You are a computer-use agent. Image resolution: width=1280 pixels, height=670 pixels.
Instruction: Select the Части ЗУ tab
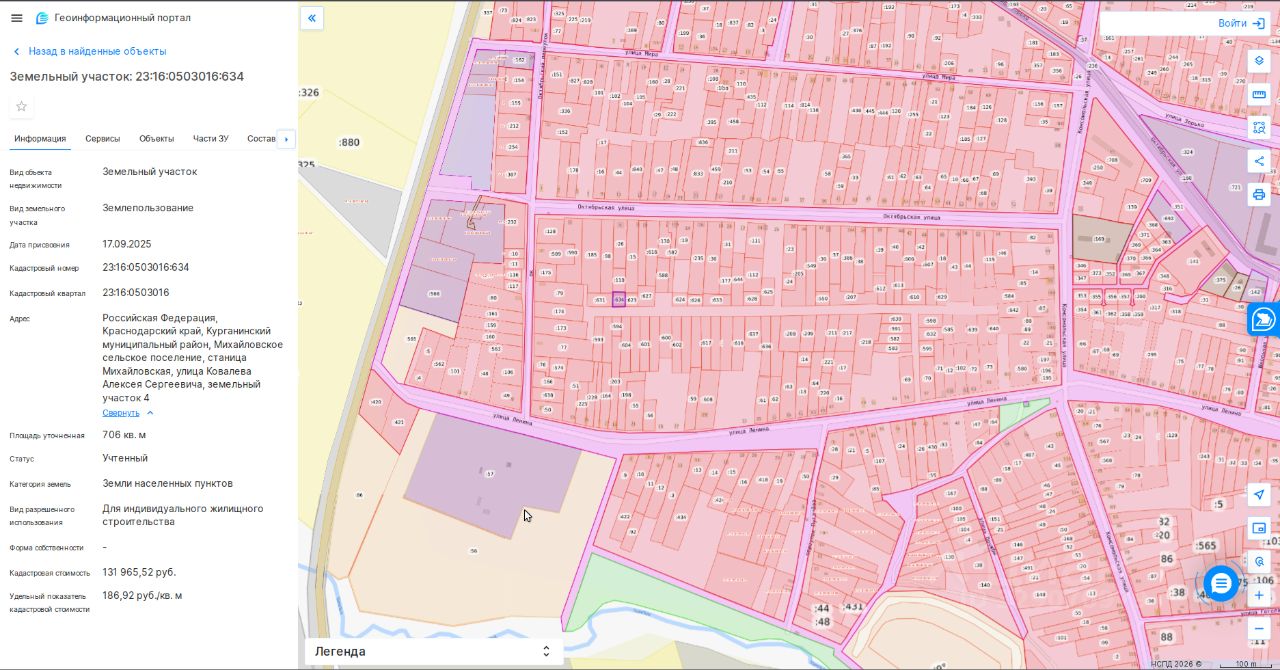coord(211,139)
